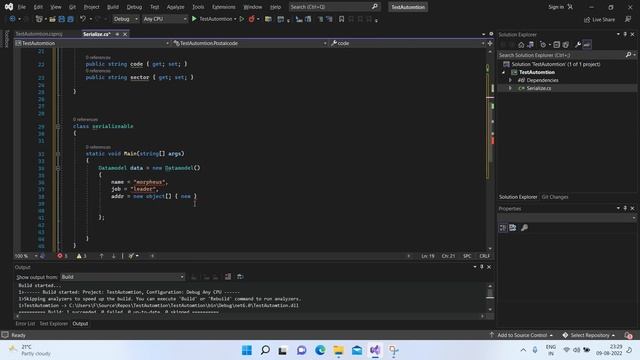The height and width of the screenshot is (360, 640).
Task: Expand the Dependencies node
Action: [x=510, y=80]
